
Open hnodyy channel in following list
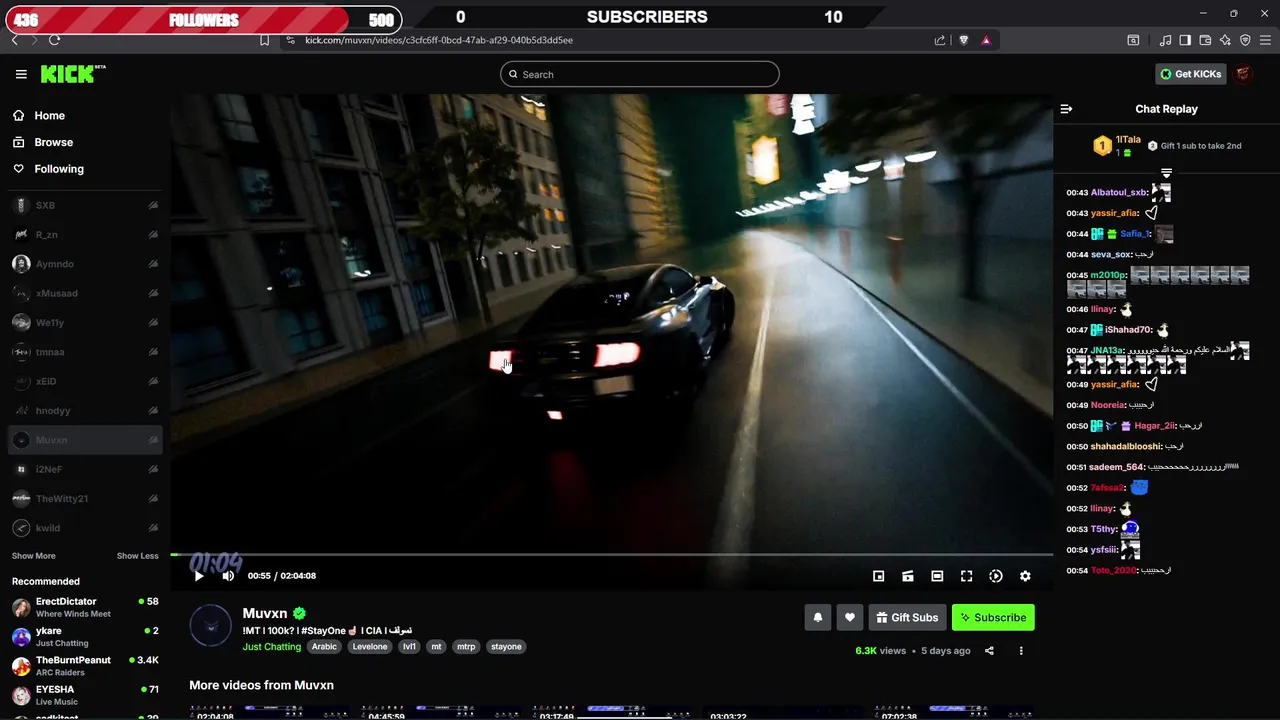(x=85, y=411)
